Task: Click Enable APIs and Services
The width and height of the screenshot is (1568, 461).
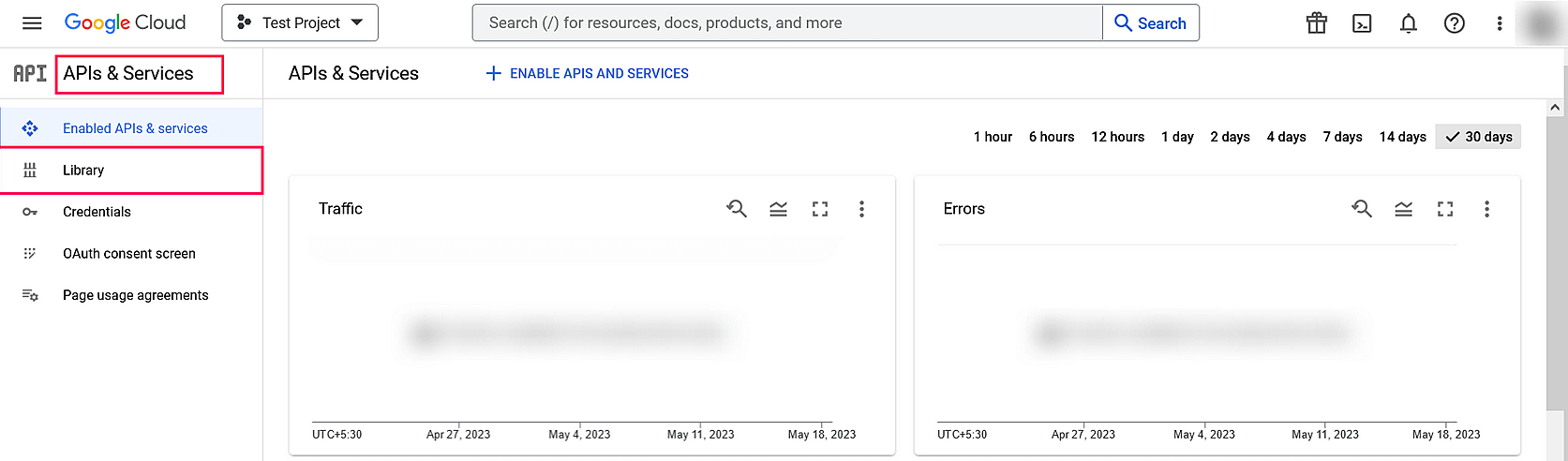Action: click(588, 73)
